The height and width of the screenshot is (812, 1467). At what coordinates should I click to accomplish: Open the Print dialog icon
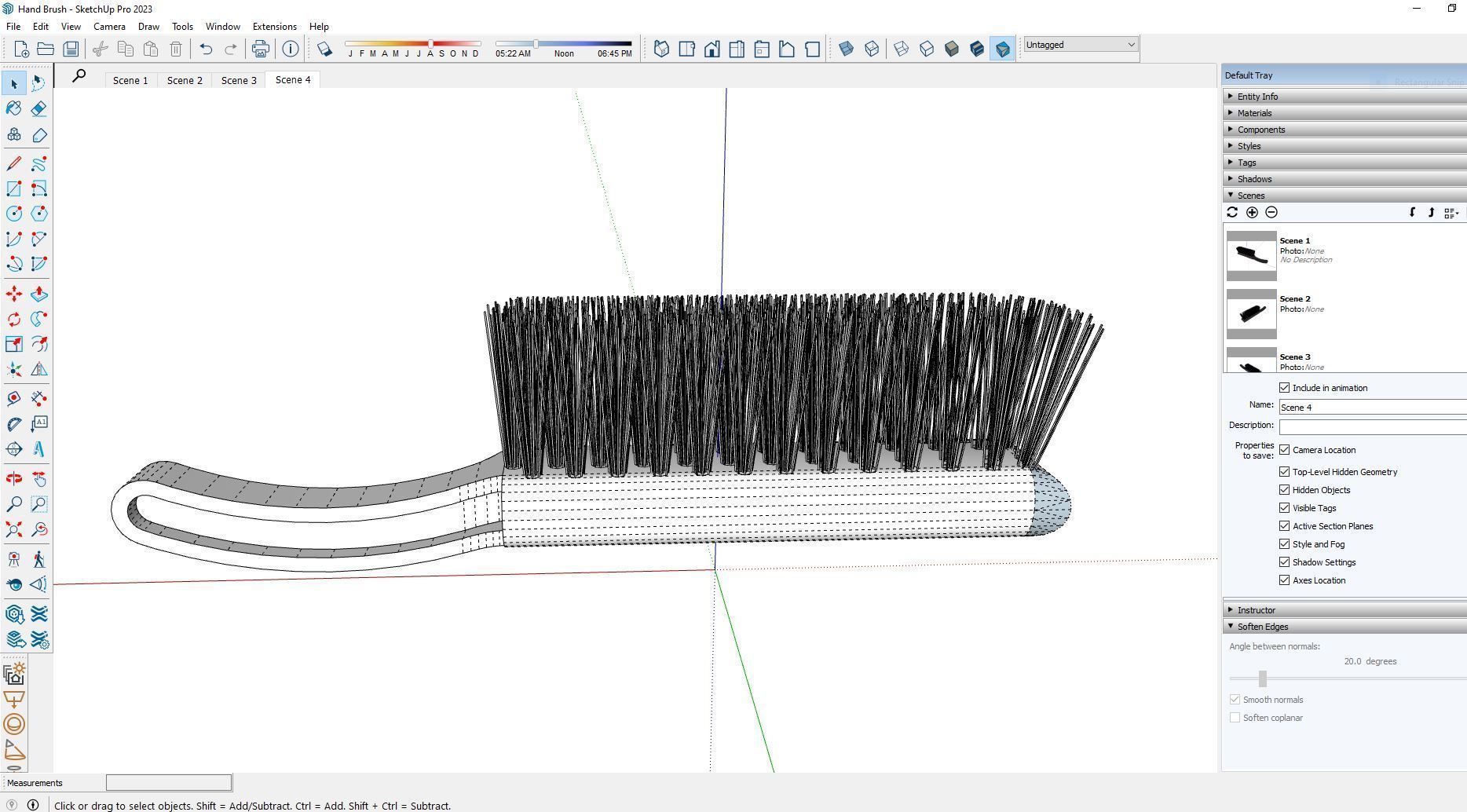pos(260,49)
